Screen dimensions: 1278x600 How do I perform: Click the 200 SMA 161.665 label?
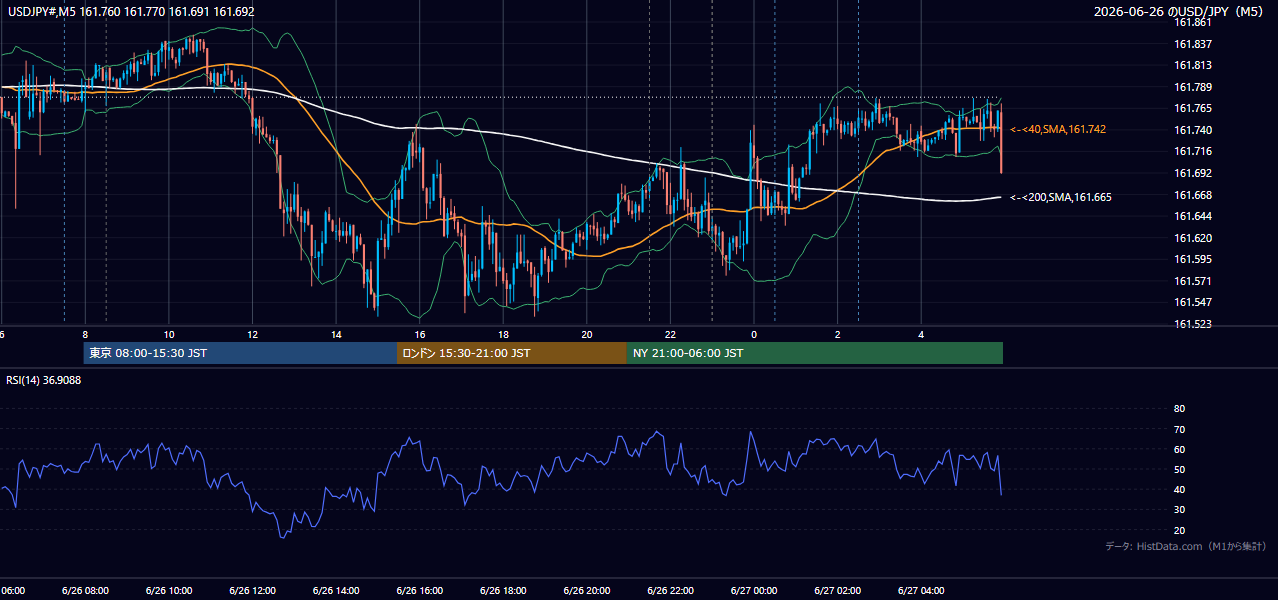tap(1060, 197)
